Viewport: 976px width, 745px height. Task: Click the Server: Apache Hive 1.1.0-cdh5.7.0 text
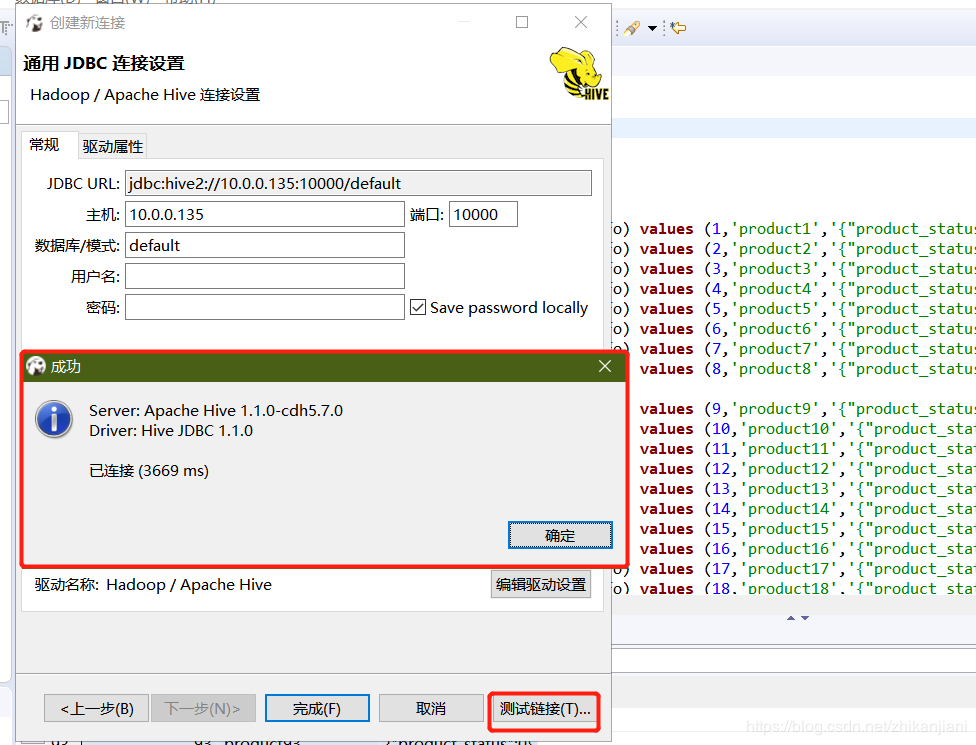click(x=215, y=411)
